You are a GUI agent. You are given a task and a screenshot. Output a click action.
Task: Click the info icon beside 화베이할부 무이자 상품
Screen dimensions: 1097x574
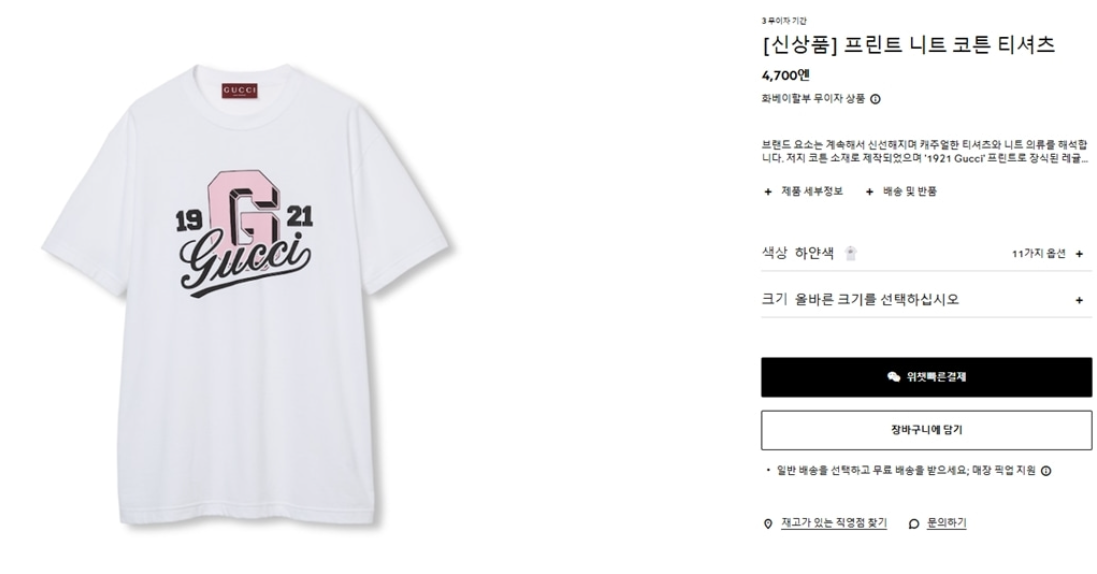click(x=875, y=99)
